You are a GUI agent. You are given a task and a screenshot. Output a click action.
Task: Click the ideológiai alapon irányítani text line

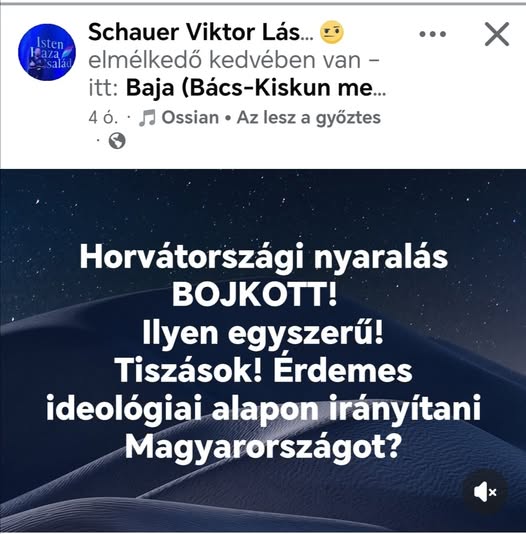click(x=263, y=408)
